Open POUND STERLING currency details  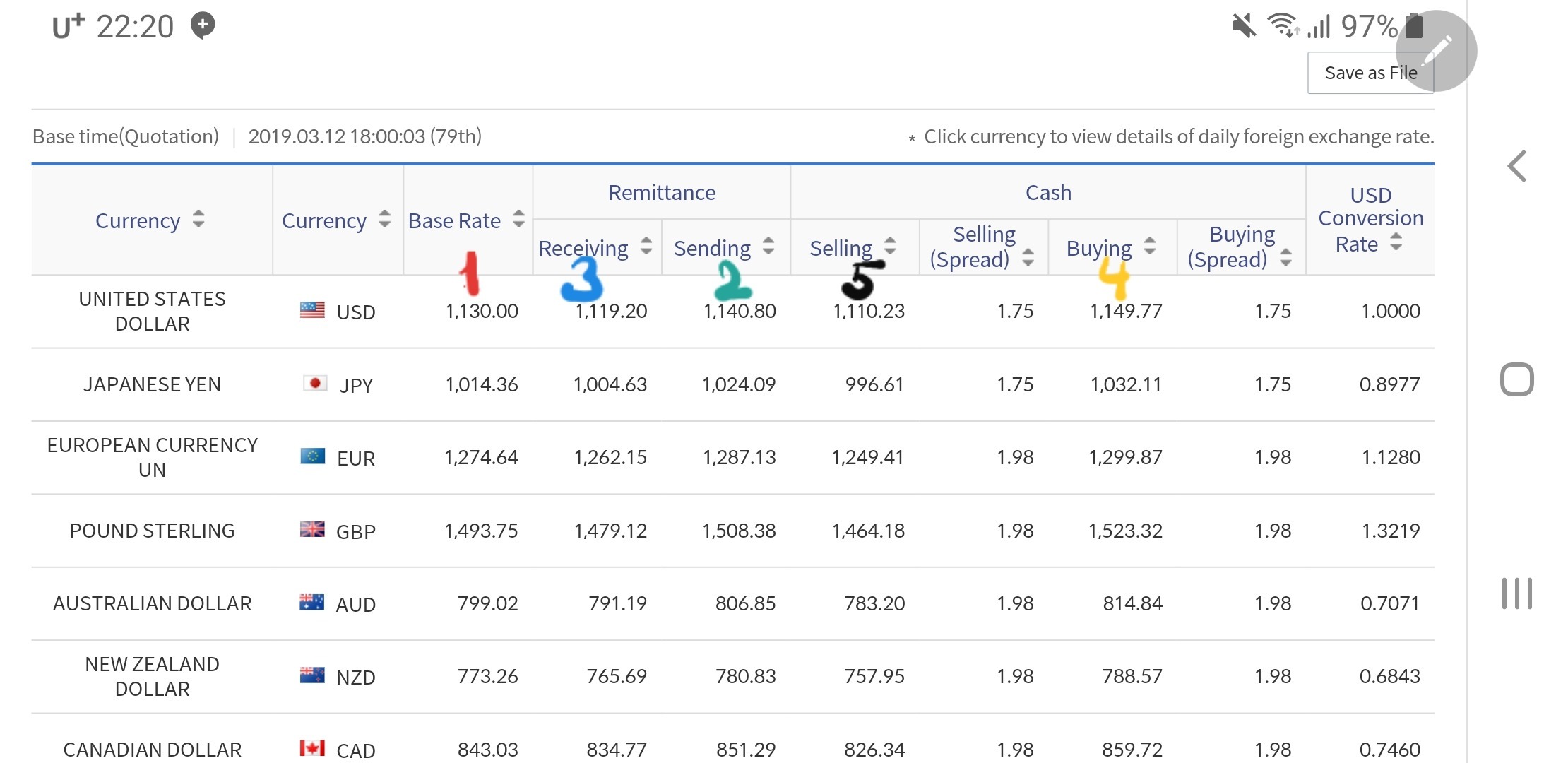pyautogui.click(x=152, y=531)
